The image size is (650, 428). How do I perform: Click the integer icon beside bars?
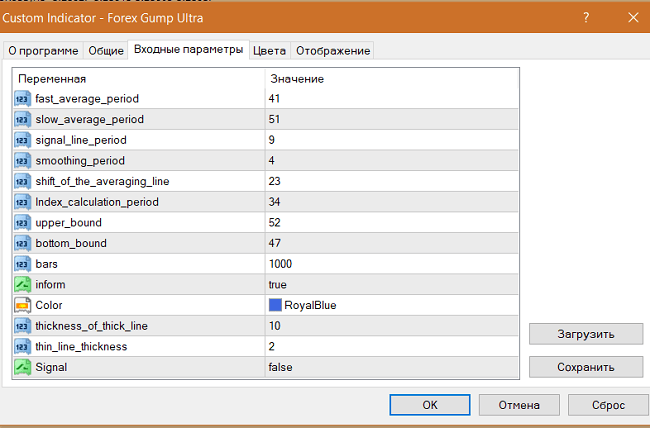(22, 264)
